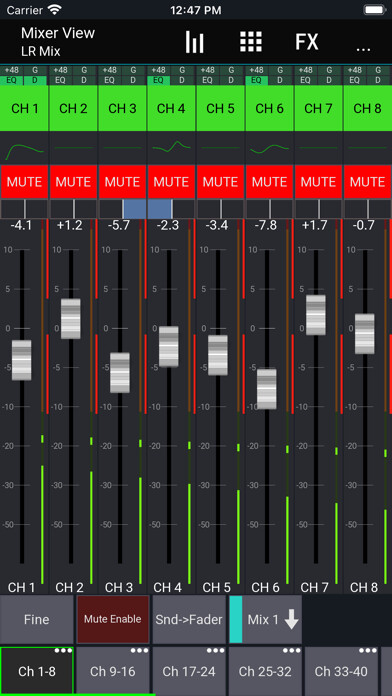Open the Mix 1 dropdown selector
Image resolution: width=392 pixels, height=696 pixels.
pos(265,619)
